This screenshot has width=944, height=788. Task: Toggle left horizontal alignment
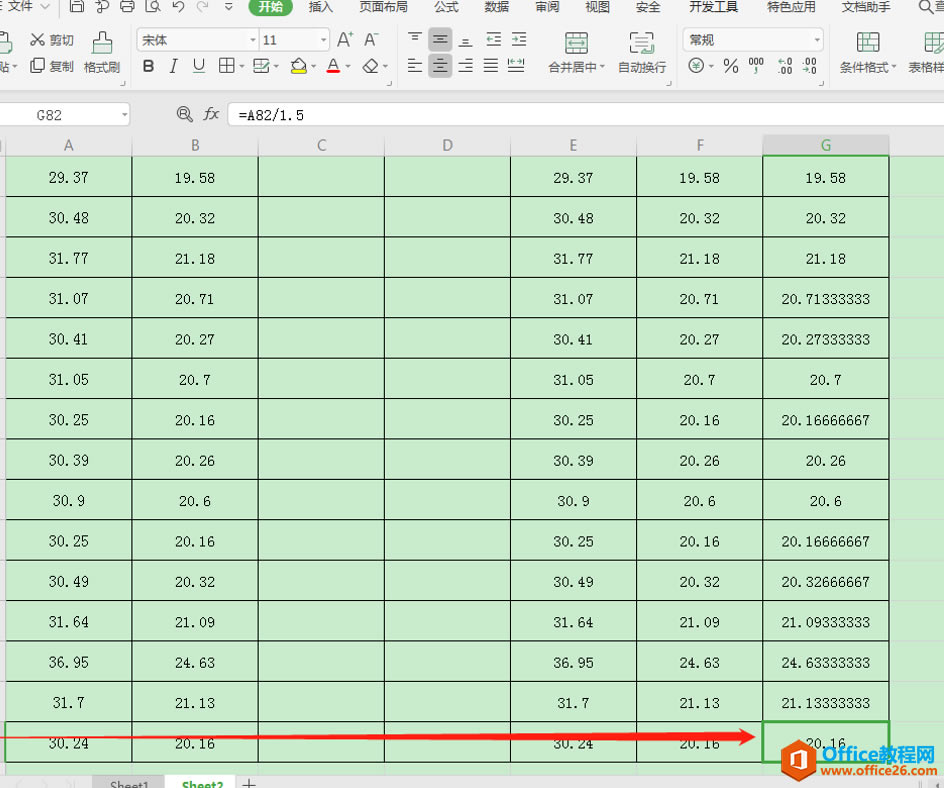(x=415, y=66)
